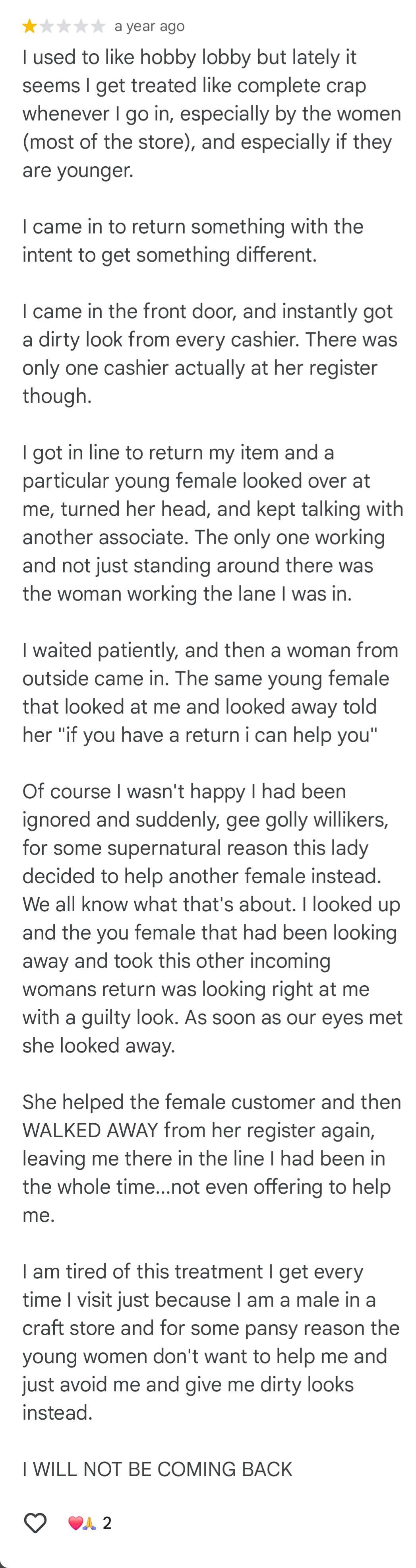
Task: Click the pink heart reaction emoji
Action: [x=75, y=1523]
